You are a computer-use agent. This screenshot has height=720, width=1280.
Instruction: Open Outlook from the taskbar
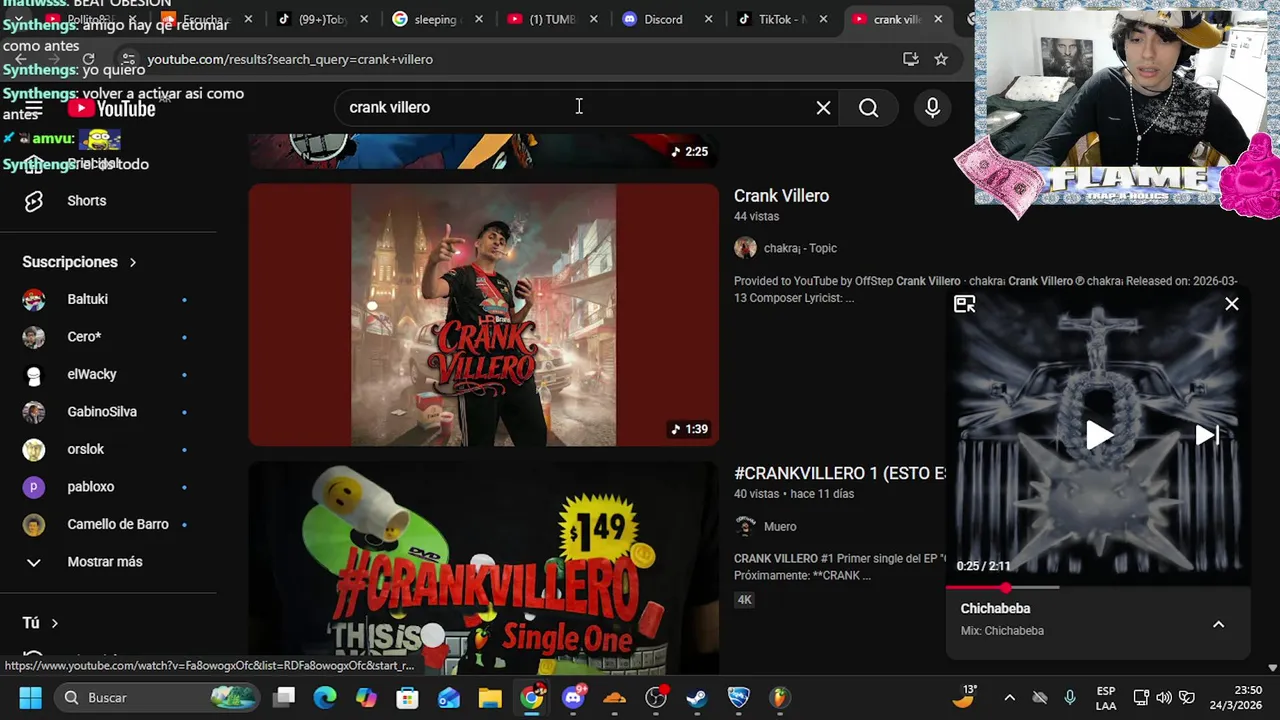pyautogui.click(x=448, y=697)
